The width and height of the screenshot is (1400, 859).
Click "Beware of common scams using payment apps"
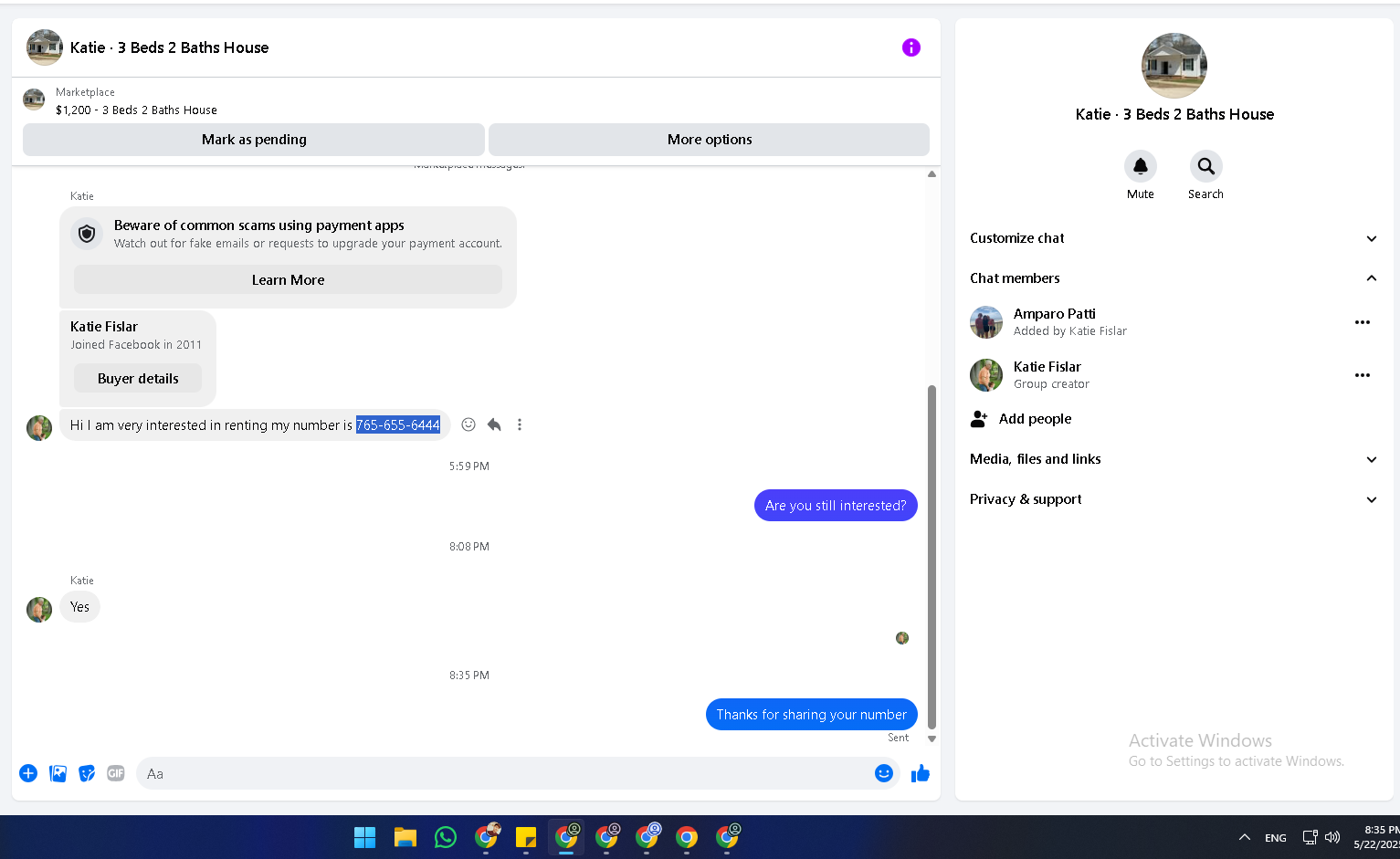point(259,225)
